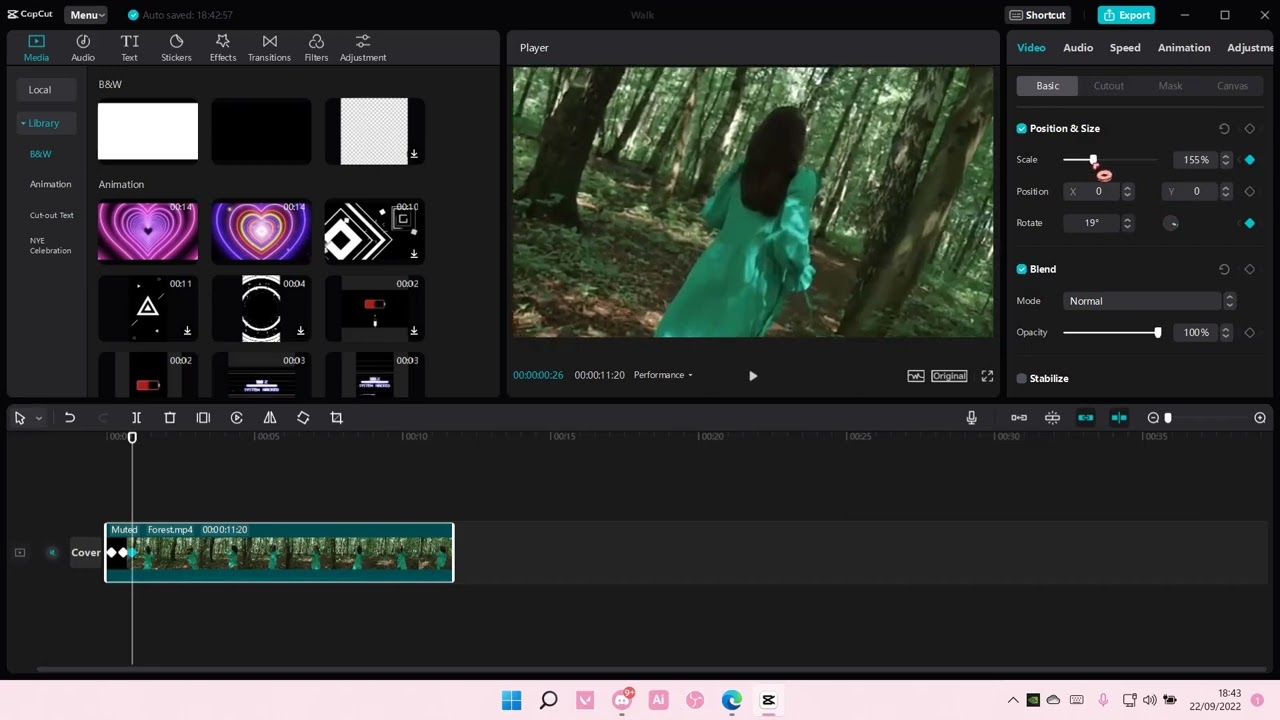This screenshot has height=720, width=1280.
Task: Switch to the Animation tab
Action: [x=1184, y=48]
